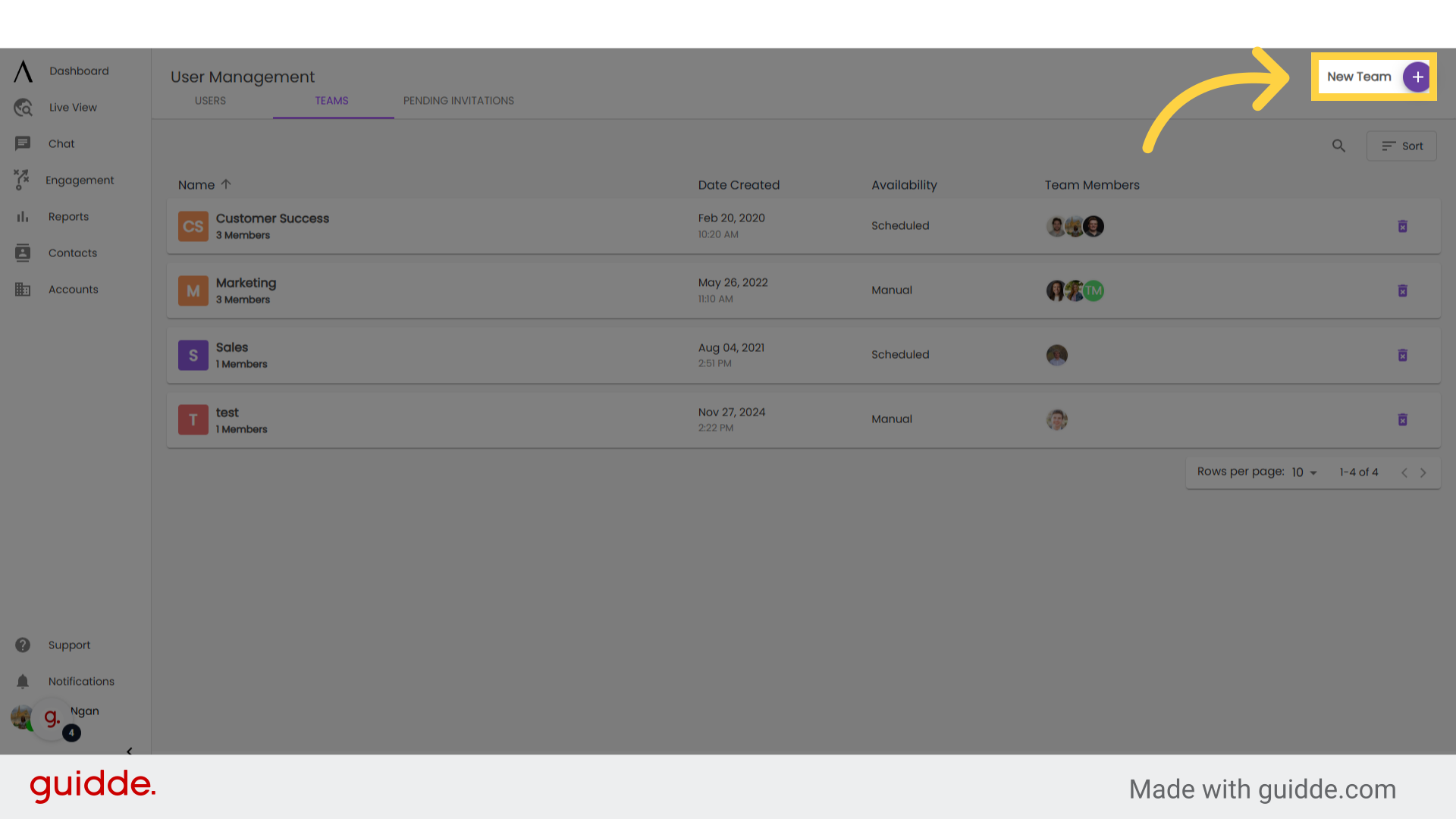Viewport: 1456px width, 819px height.
Task: Delete the Customer Success team
Action: pos(1402,226)
